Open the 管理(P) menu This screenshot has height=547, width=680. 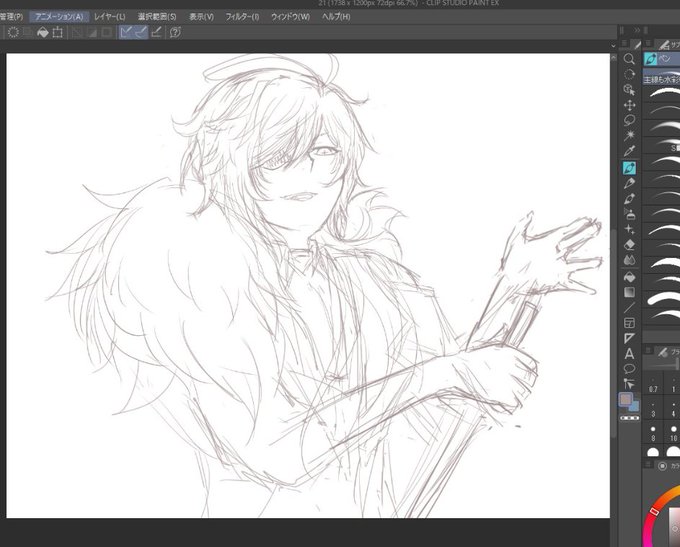coord(11,16)
